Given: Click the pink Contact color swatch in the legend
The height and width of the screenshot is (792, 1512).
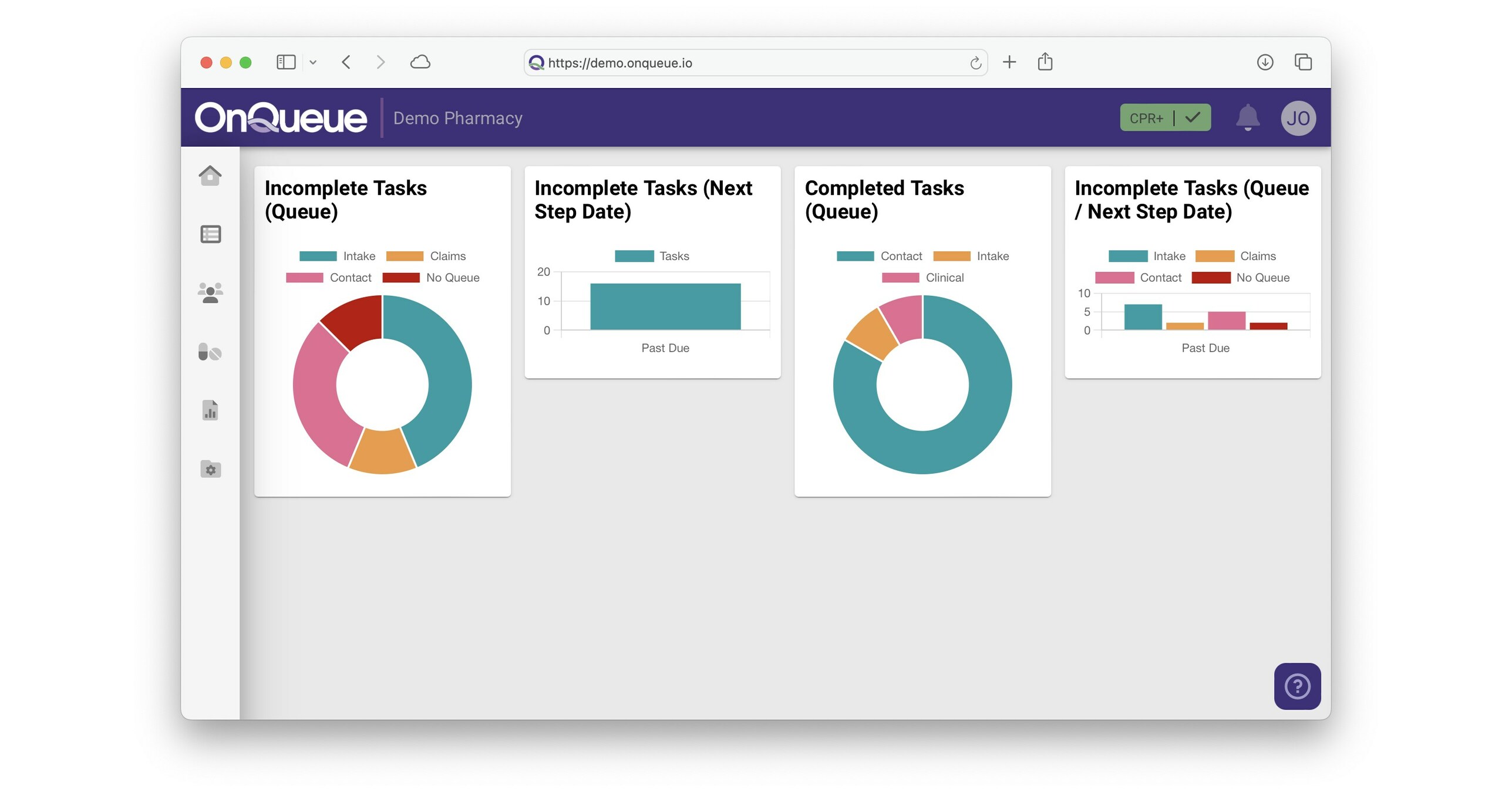Looking at the screenshot, I should (305, 277).
